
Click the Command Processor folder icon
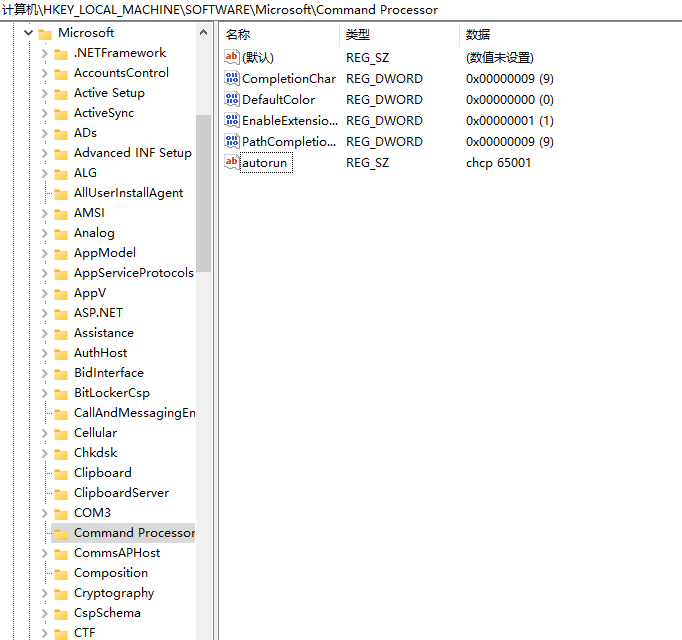[61, 534]
